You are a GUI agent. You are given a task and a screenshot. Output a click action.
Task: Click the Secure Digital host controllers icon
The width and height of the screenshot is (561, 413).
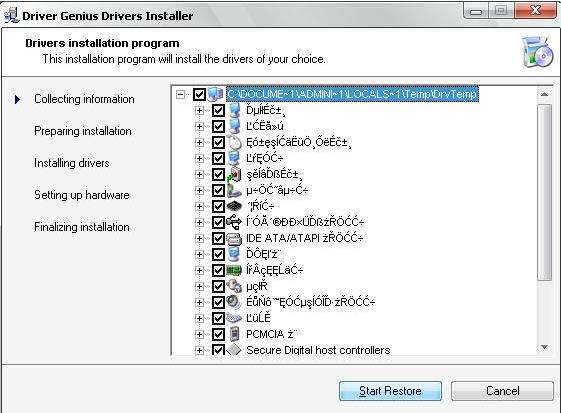click(x=234, y=350)
